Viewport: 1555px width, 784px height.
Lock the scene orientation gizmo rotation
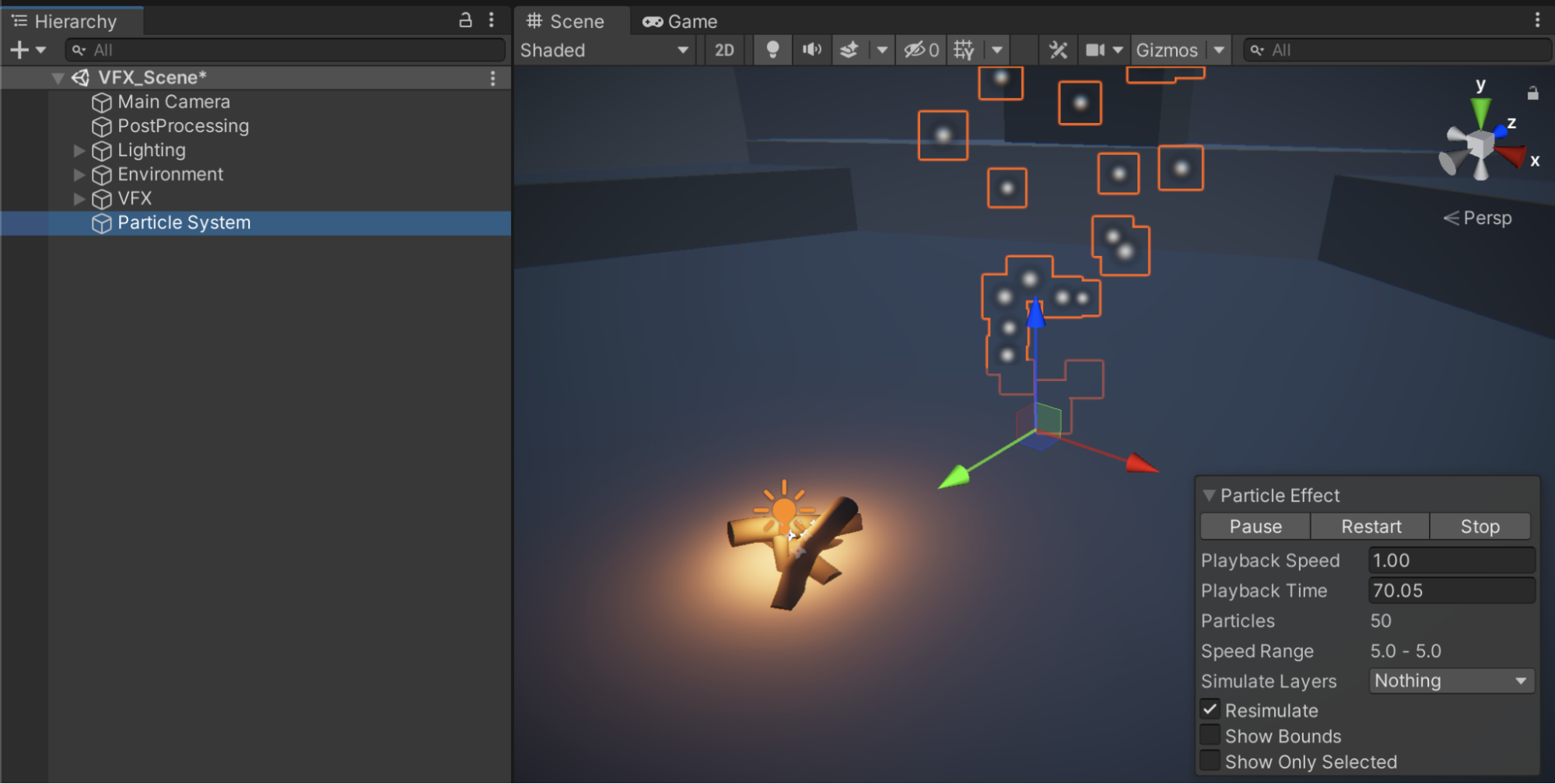coord(1532,93)
